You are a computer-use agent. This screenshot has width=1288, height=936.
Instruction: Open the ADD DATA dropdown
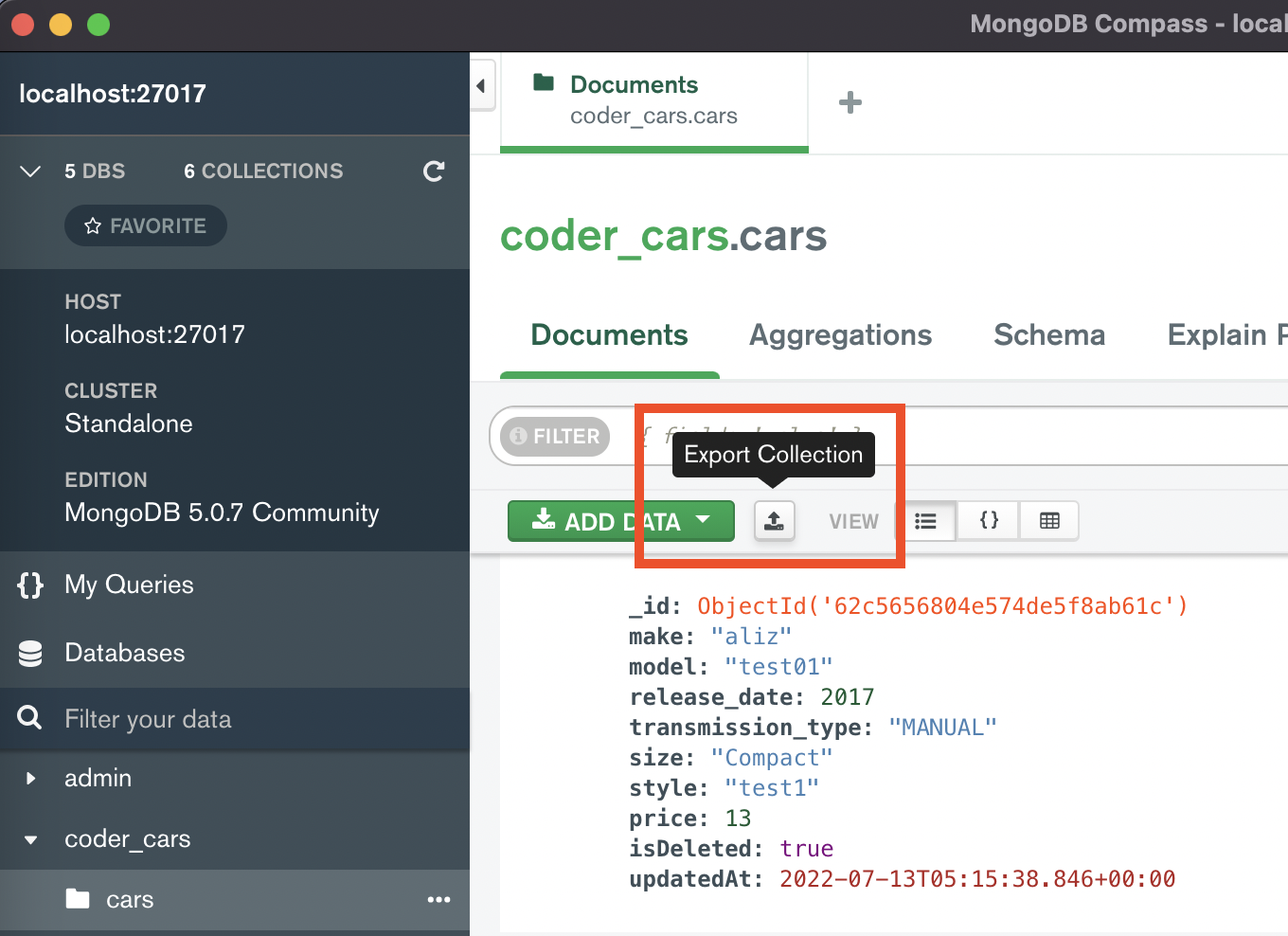tap(621, 521)
